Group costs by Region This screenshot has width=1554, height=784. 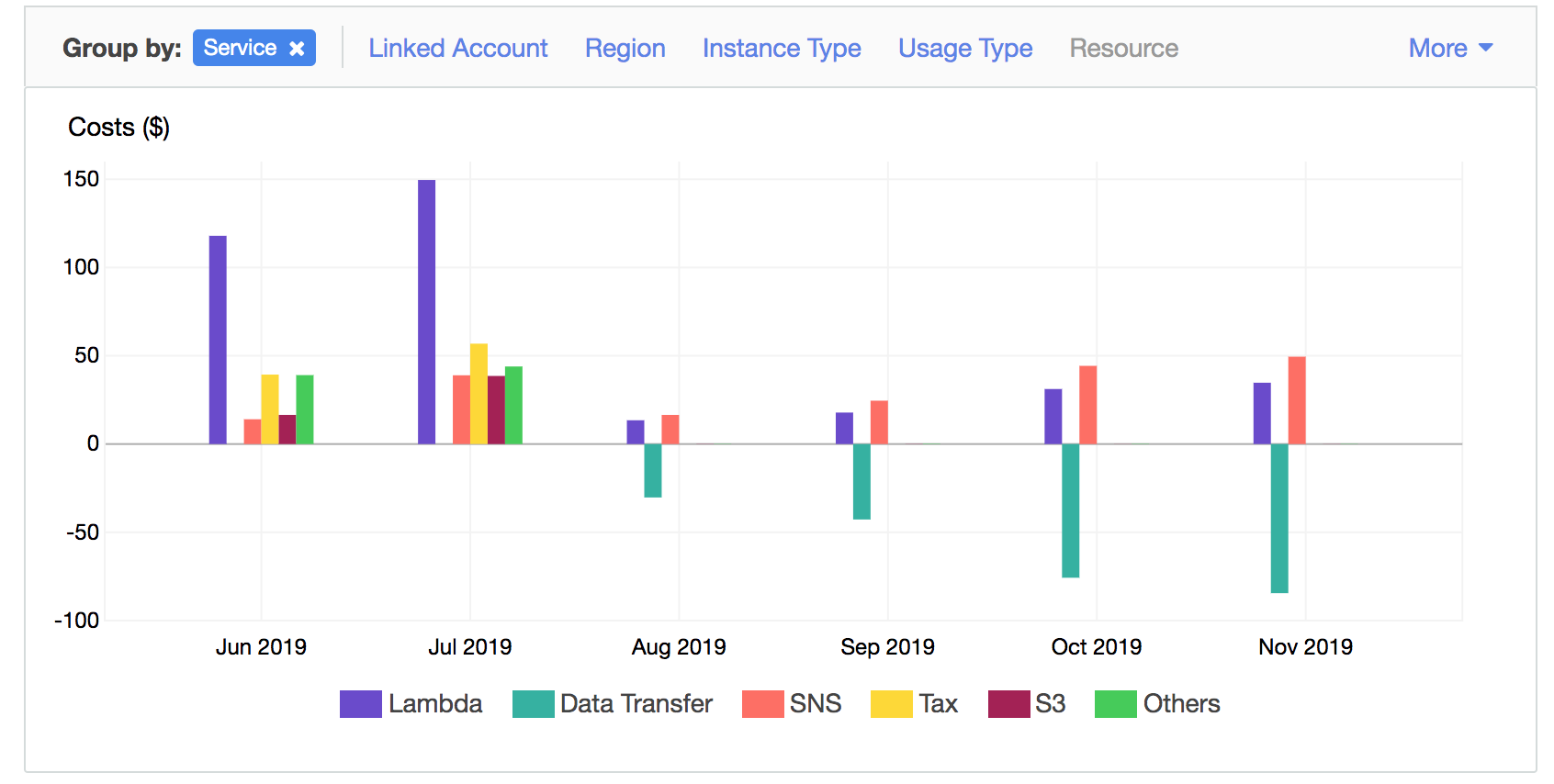pos(625,49)
